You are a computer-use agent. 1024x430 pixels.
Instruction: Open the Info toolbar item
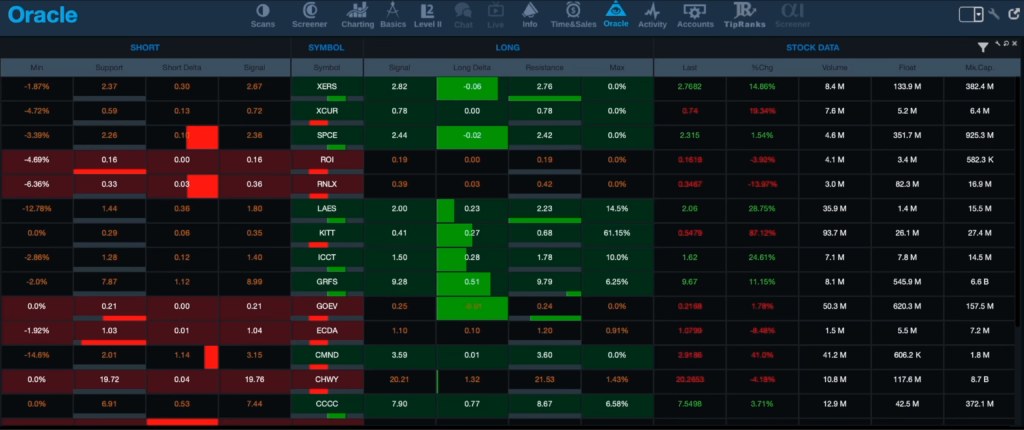click(x=529, y=14)
